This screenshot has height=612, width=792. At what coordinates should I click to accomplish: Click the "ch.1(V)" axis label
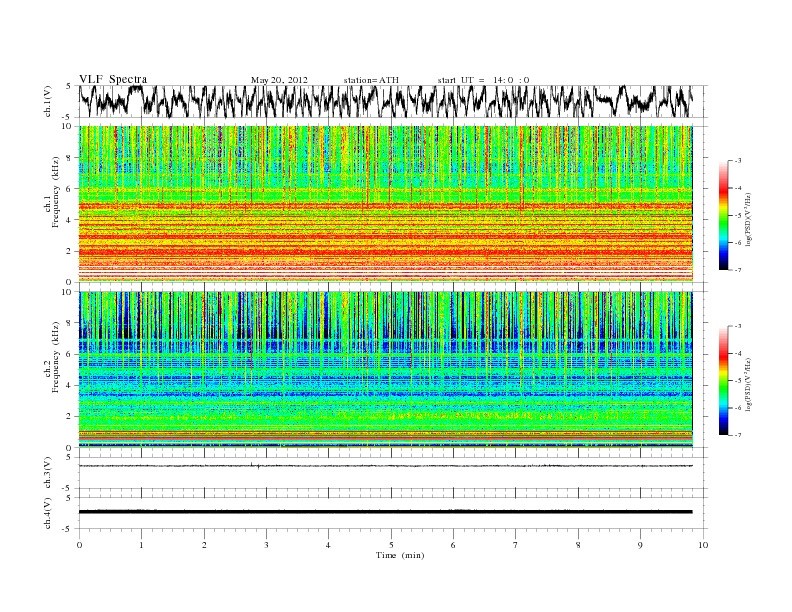(48, 101)
